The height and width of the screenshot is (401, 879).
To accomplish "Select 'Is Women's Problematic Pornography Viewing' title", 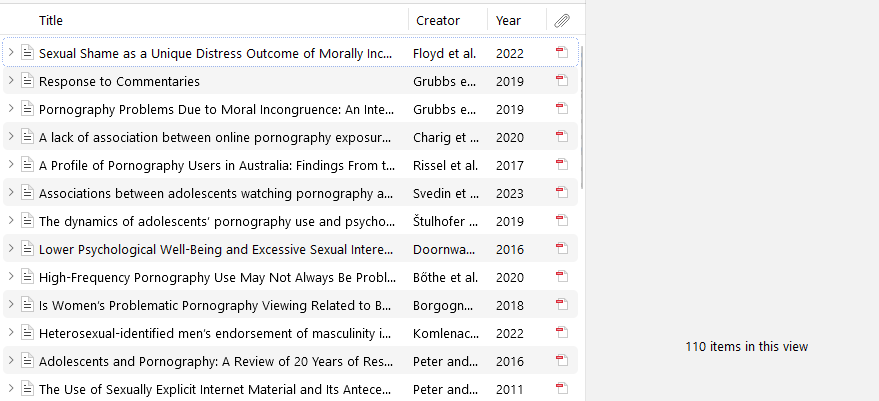I will [x=214, y=306].
